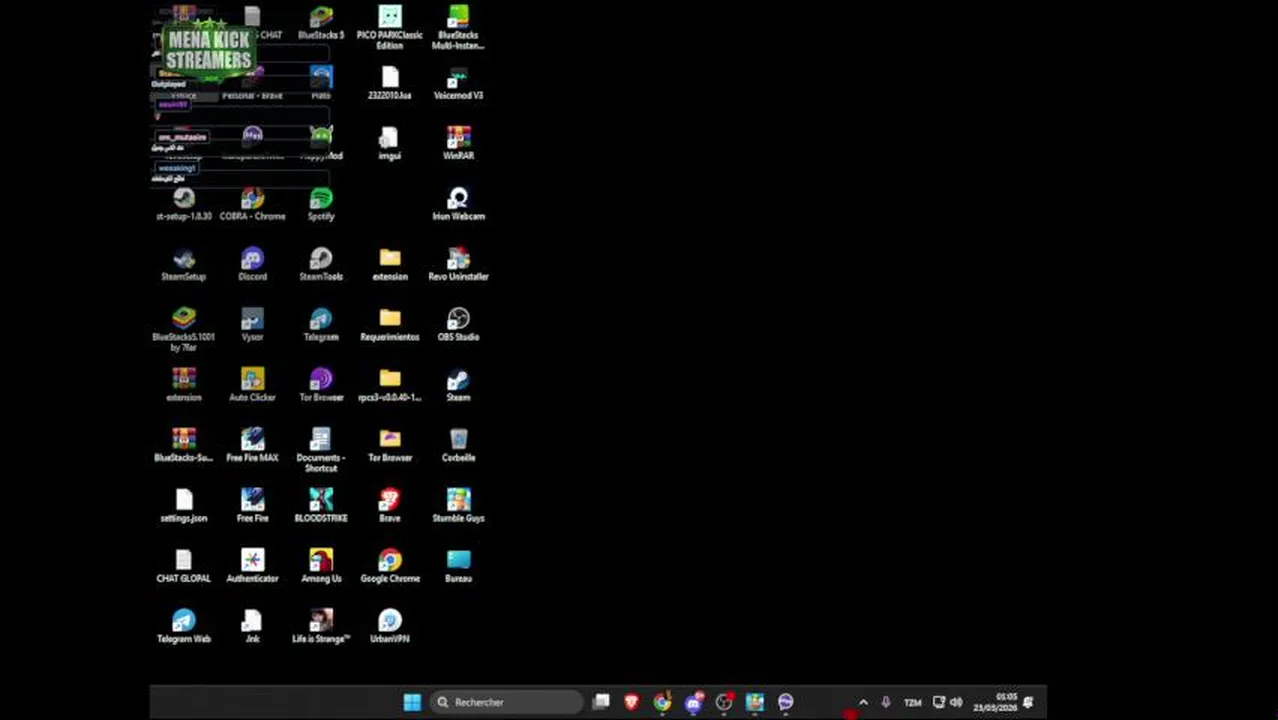This screenshot has width=1278, height=720.
Task: Open the Auto Clicker shortcut
Action: pyautogui.click(x=252, y=385)
